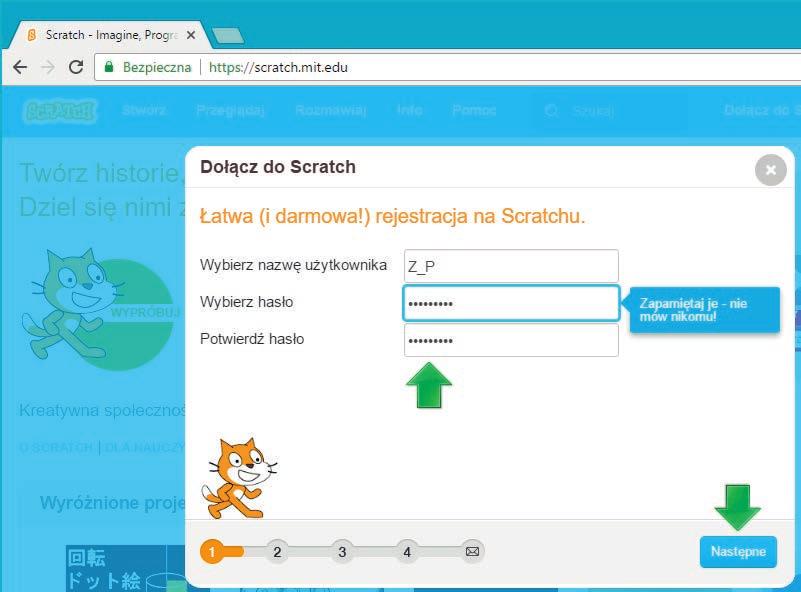This screenshot has height=592, width=801.
Task: Click step 3 in the progress indicator
Action: (x=342, y=552)
